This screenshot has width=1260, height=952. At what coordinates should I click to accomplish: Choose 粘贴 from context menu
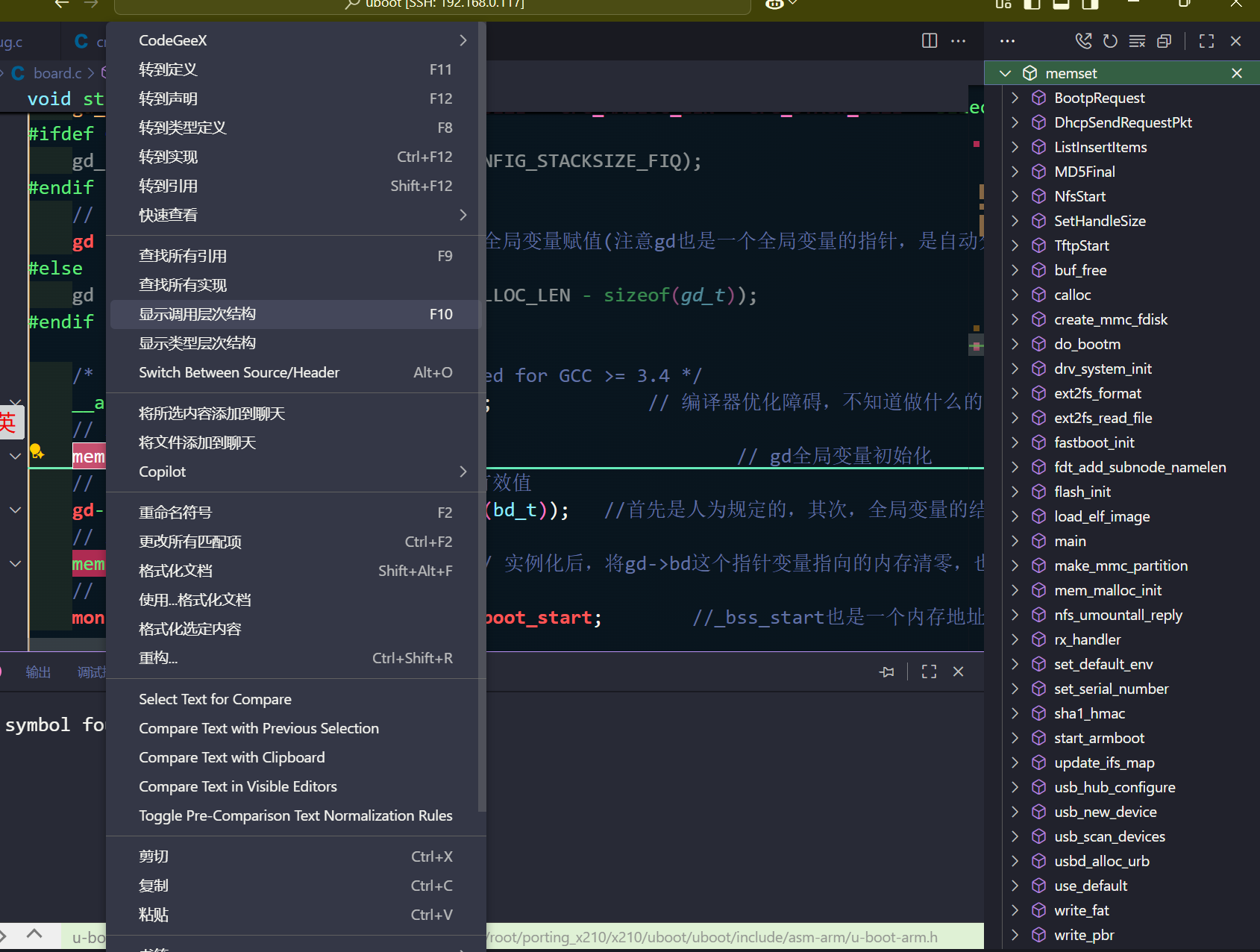click(295, 915)
